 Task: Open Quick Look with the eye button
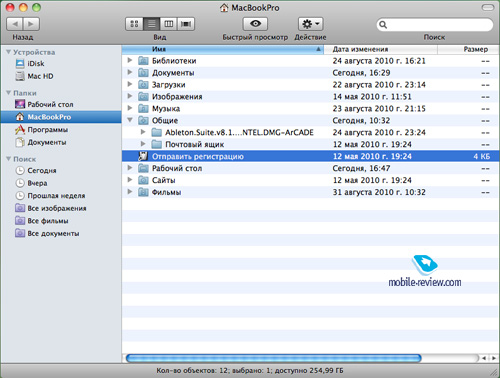[x=255, y=24]
